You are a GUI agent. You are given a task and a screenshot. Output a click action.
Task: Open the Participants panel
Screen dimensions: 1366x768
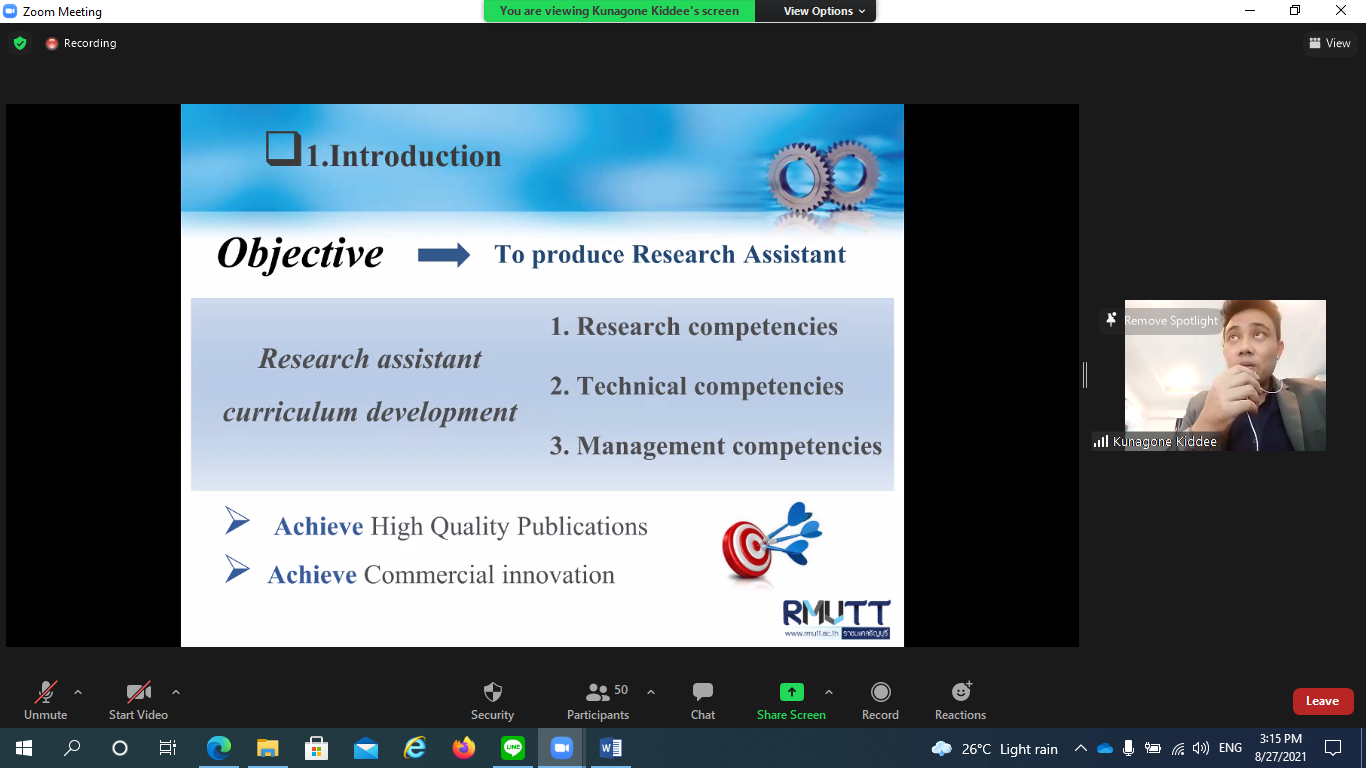pyautogui.click(x=598, y=692)
